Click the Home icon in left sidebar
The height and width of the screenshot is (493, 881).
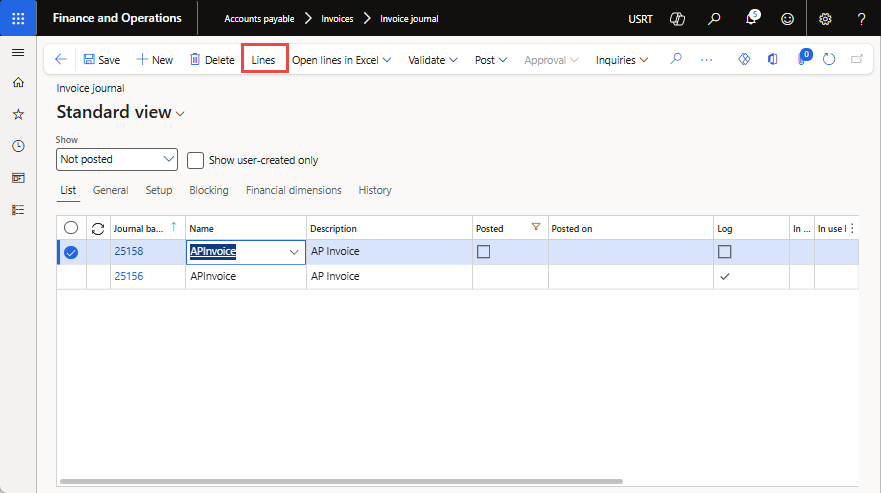[18, 83]
